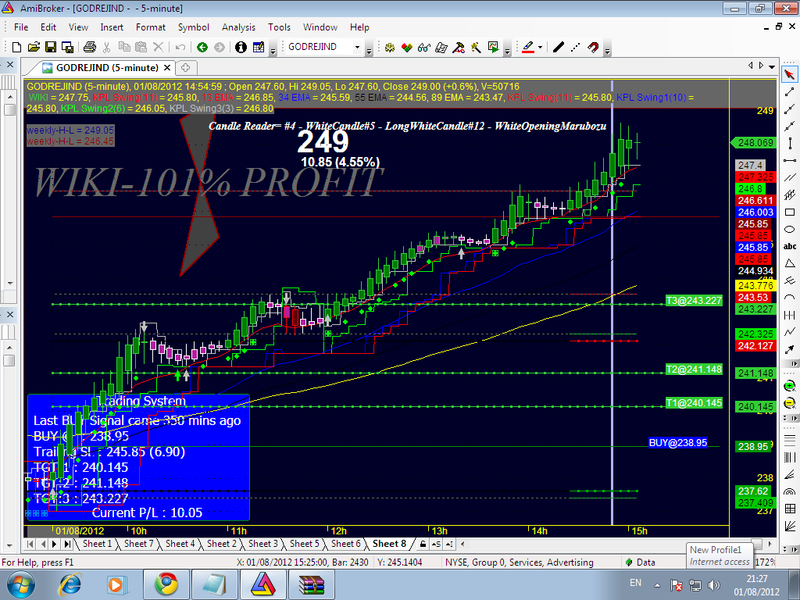
Task: Save with the single floppy disk icon
Action: click(51, 47)
